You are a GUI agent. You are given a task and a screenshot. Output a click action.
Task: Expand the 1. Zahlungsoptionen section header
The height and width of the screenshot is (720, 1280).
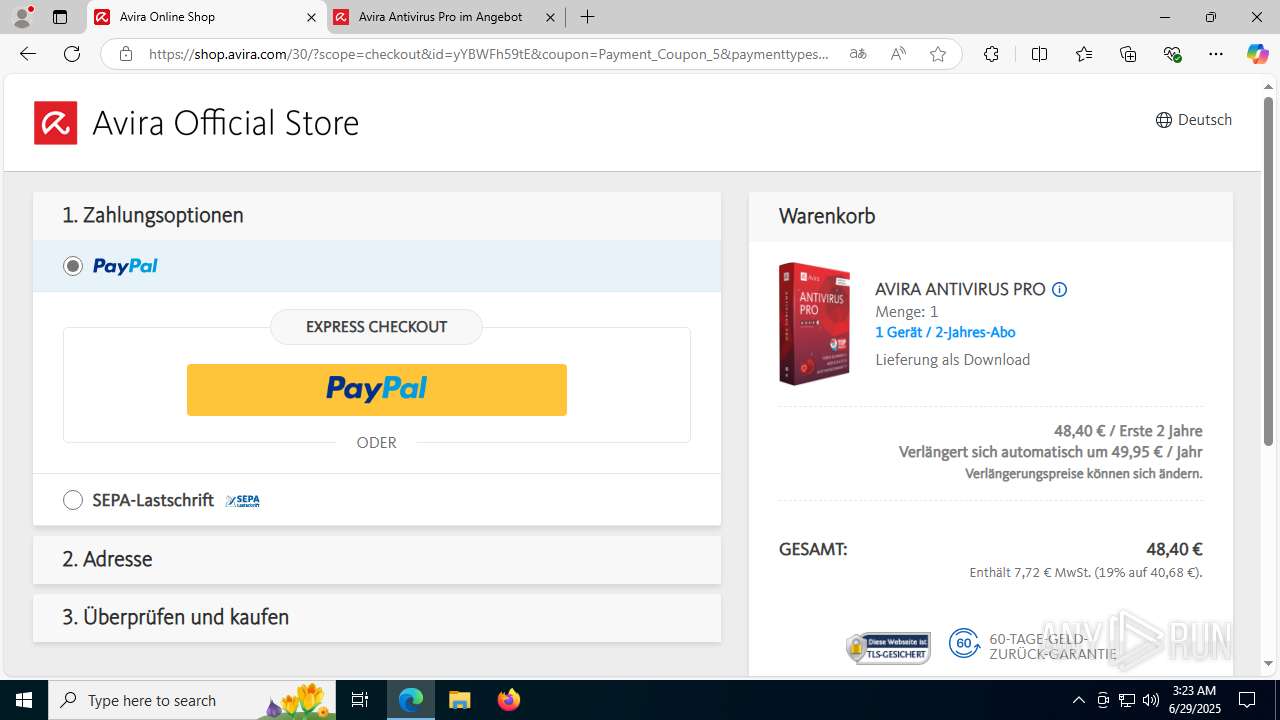point(377,215)
